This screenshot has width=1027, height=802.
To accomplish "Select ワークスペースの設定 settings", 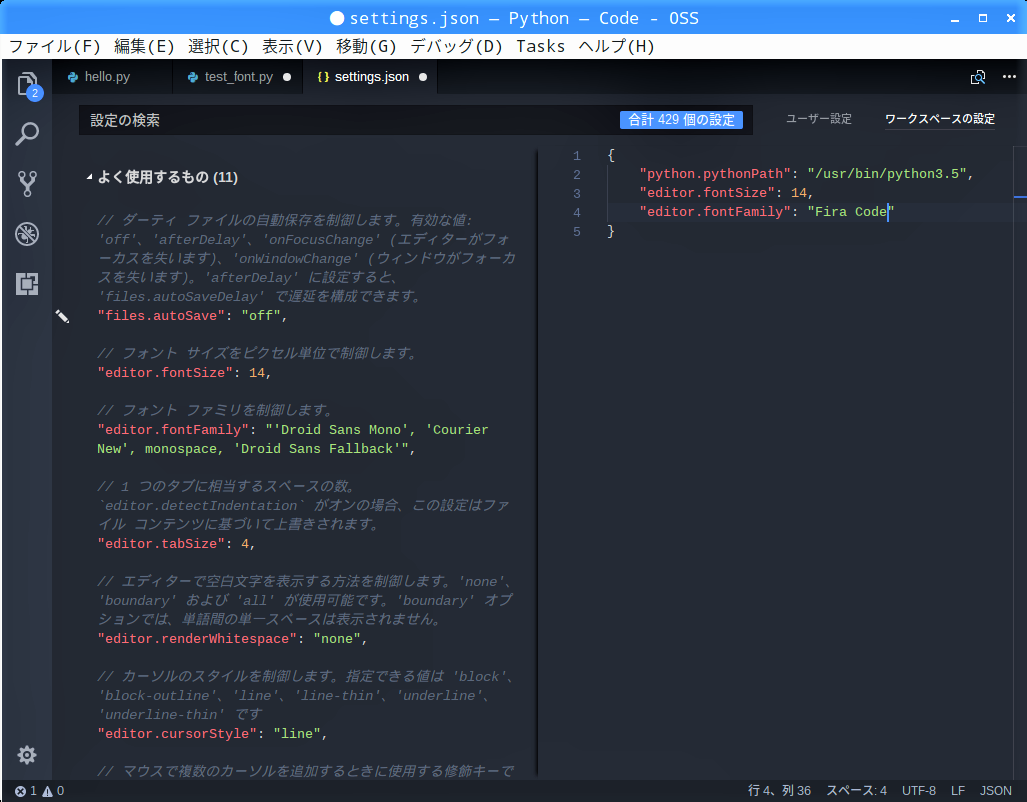I will tap(939, 119).
